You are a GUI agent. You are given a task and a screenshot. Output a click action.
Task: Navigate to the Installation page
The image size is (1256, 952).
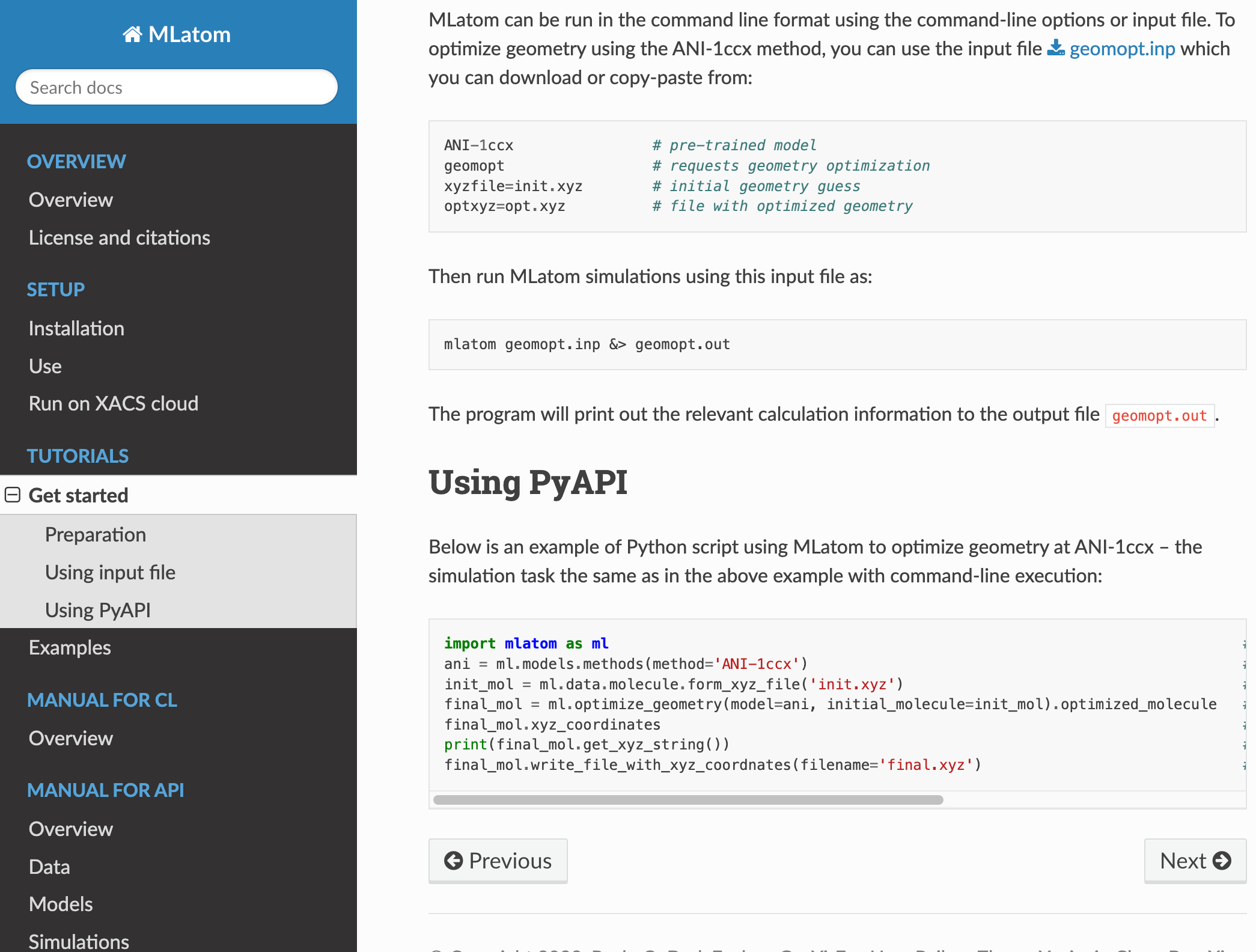[x=76, y=328]
